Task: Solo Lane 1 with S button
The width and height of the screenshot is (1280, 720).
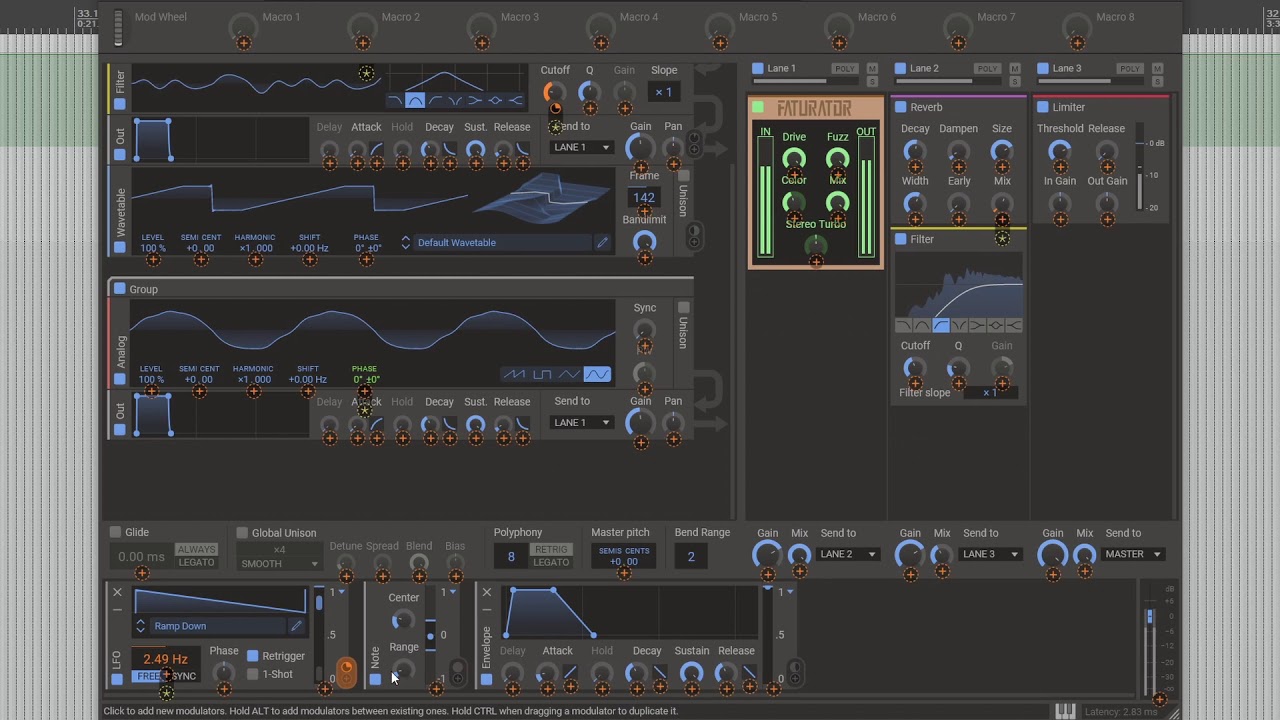Action: 872,81
